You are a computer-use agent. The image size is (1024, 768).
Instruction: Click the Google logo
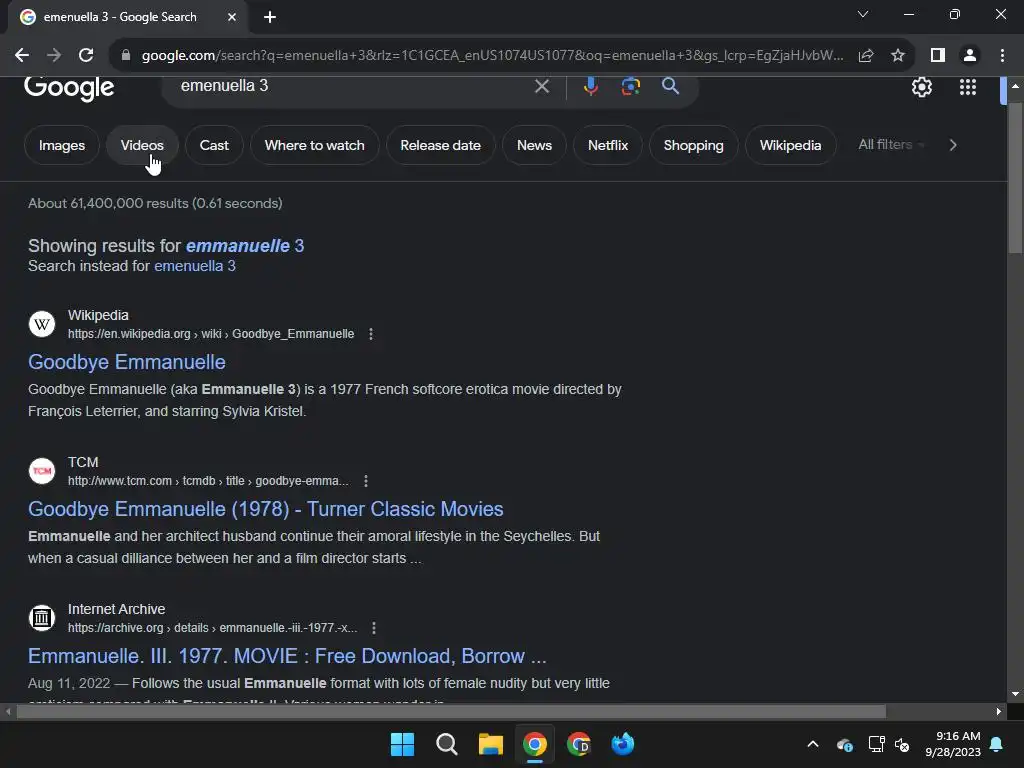click(69, 89)
